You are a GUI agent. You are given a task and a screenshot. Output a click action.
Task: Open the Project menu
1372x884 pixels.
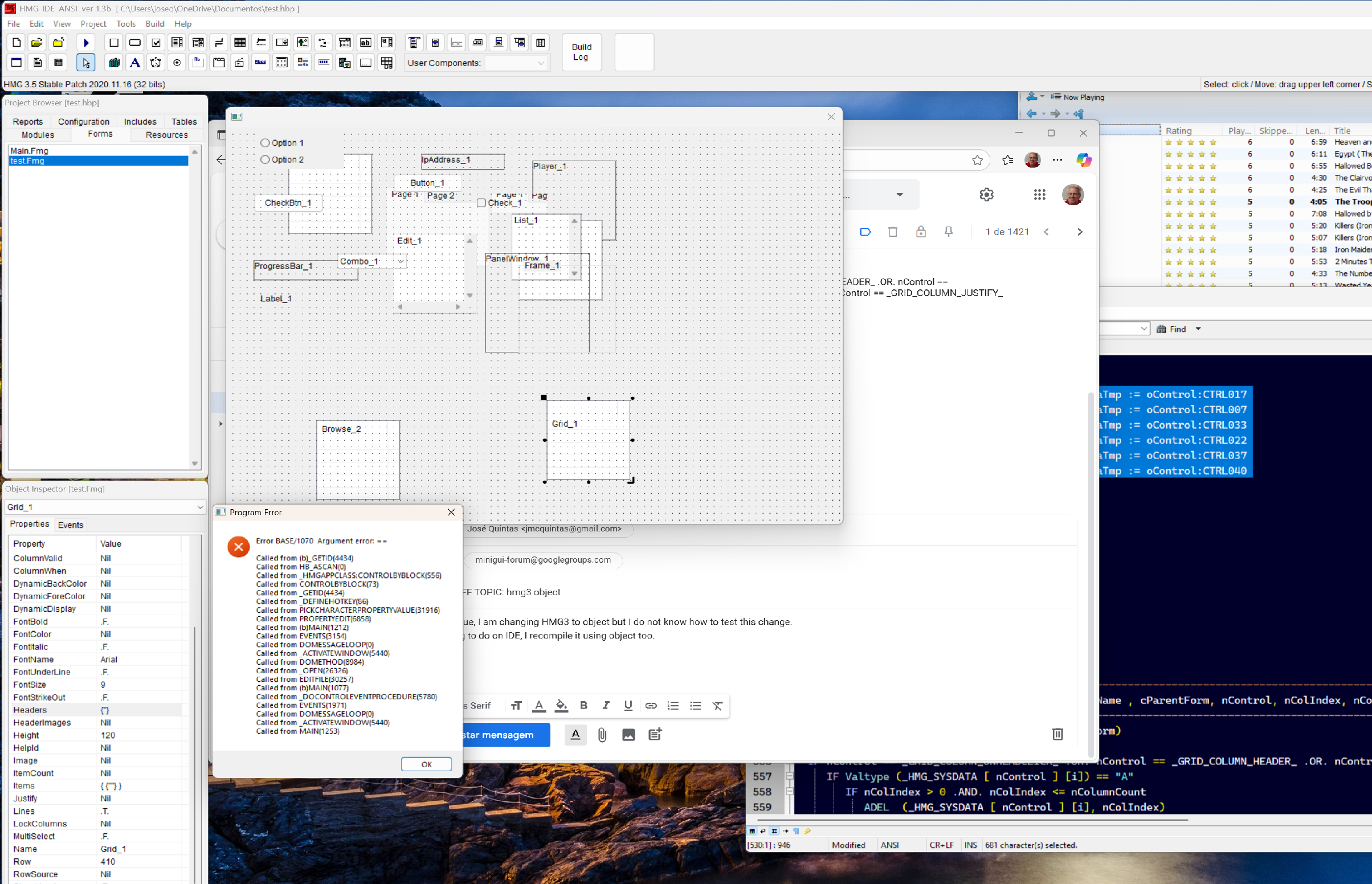pos(93,23)
